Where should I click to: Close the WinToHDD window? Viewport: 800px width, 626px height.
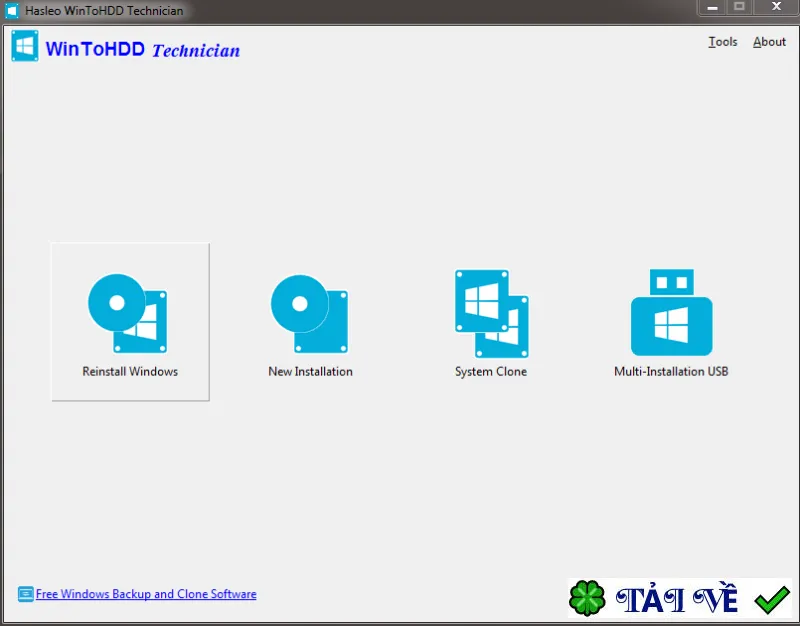point(777,7)
